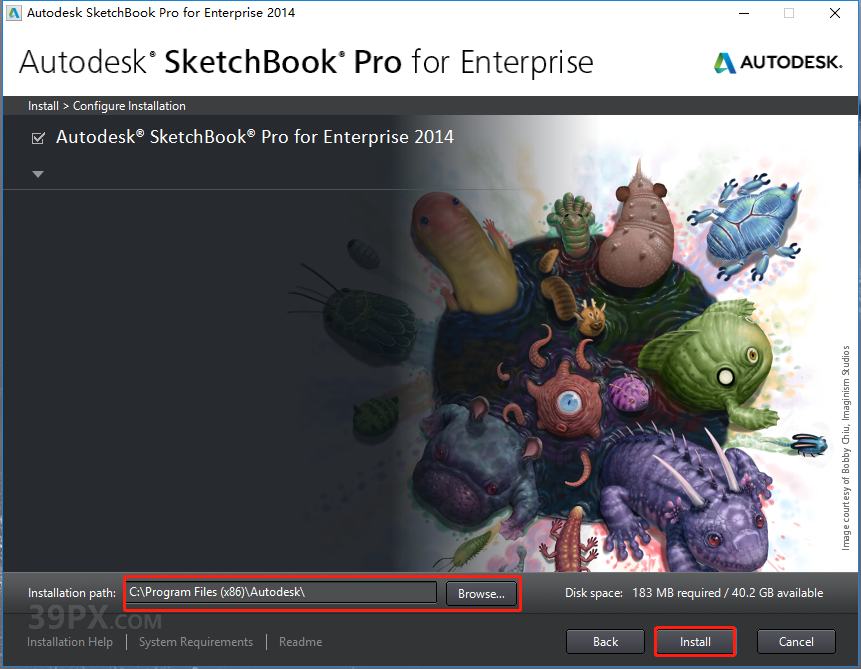This screenshot has height=669, width=861.
Task: Click the installer title bar app icon
Action: [13, 13]
